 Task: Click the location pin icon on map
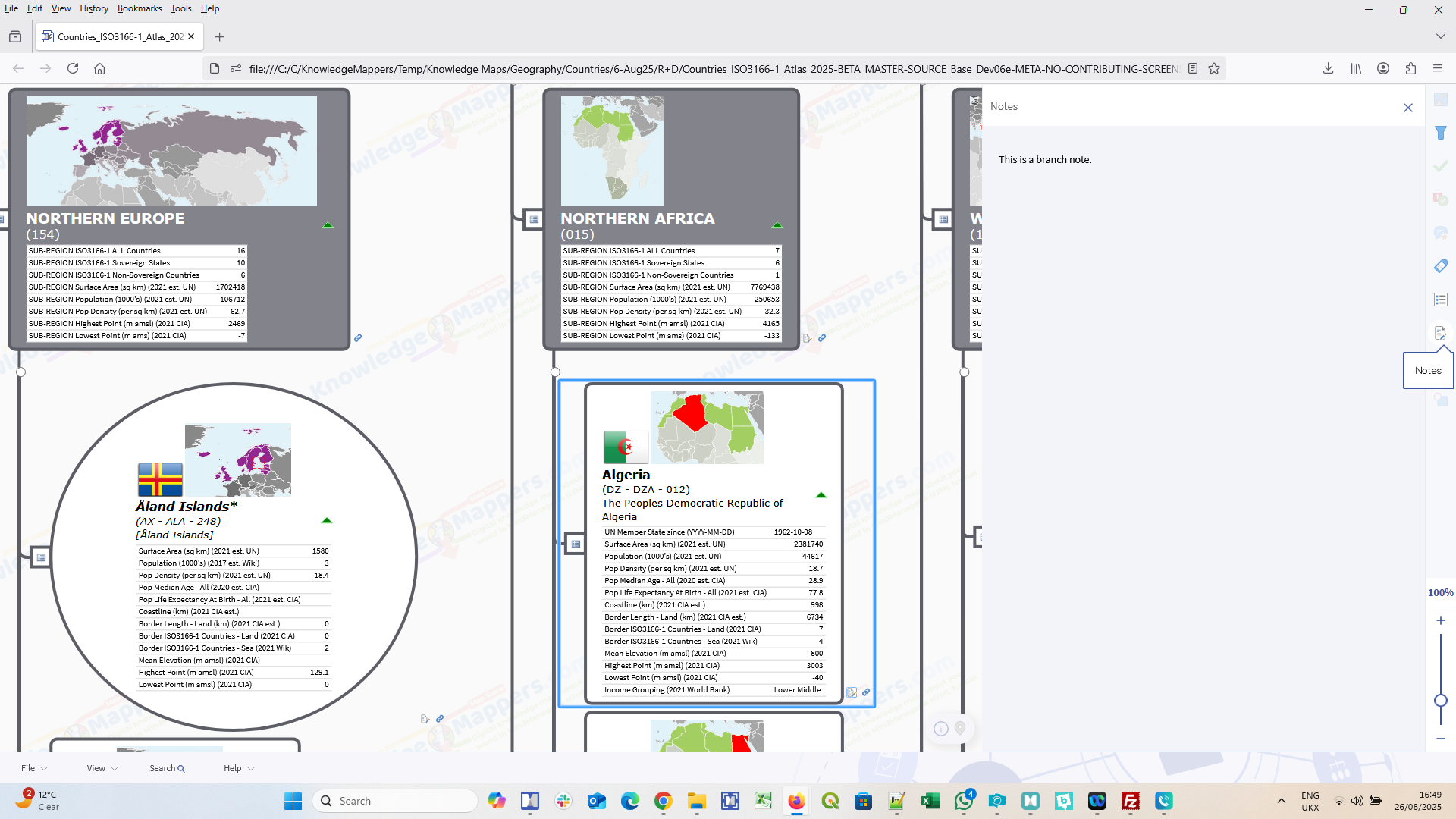pyautogui.click(x=960, y=728)
